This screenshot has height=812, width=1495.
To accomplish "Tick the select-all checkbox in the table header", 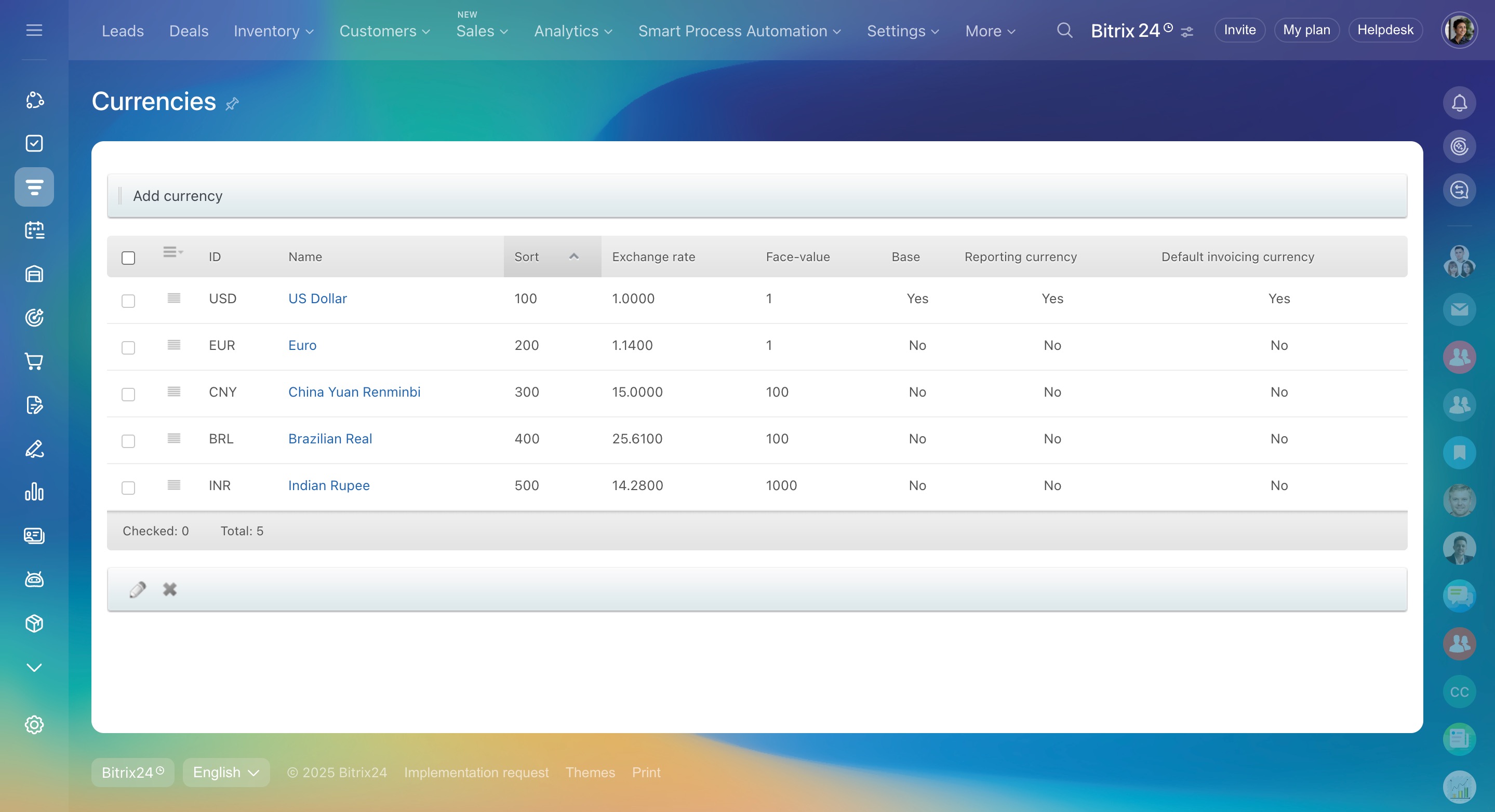I will (128, 258).
